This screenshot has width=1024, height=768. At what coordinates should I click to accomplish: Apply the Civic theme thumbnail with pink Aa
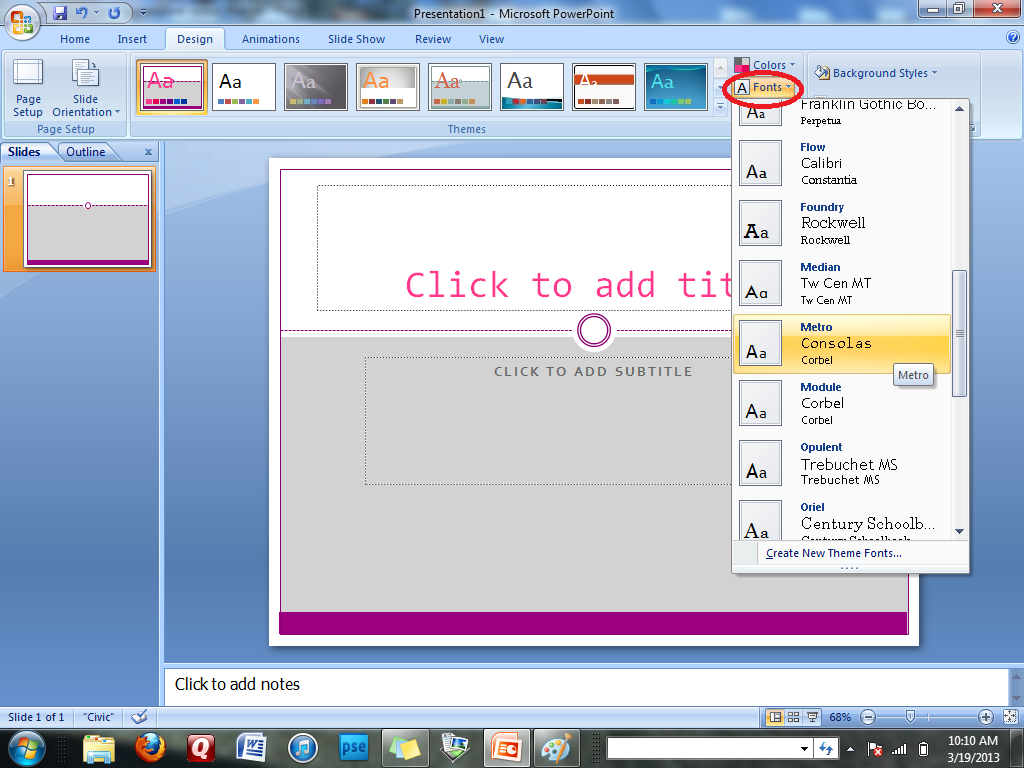pyautogui.click(x=172, y=86)
